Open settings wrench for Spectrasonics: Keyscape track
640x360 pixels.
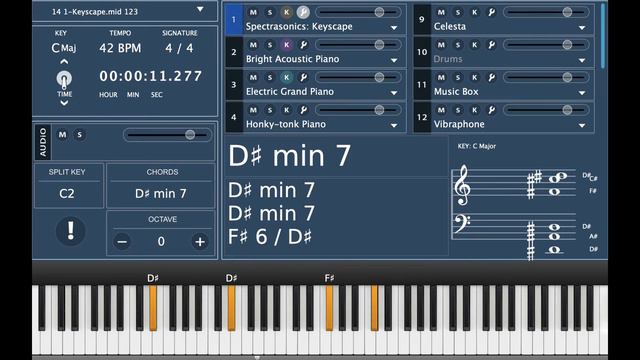tap(303, 12)
